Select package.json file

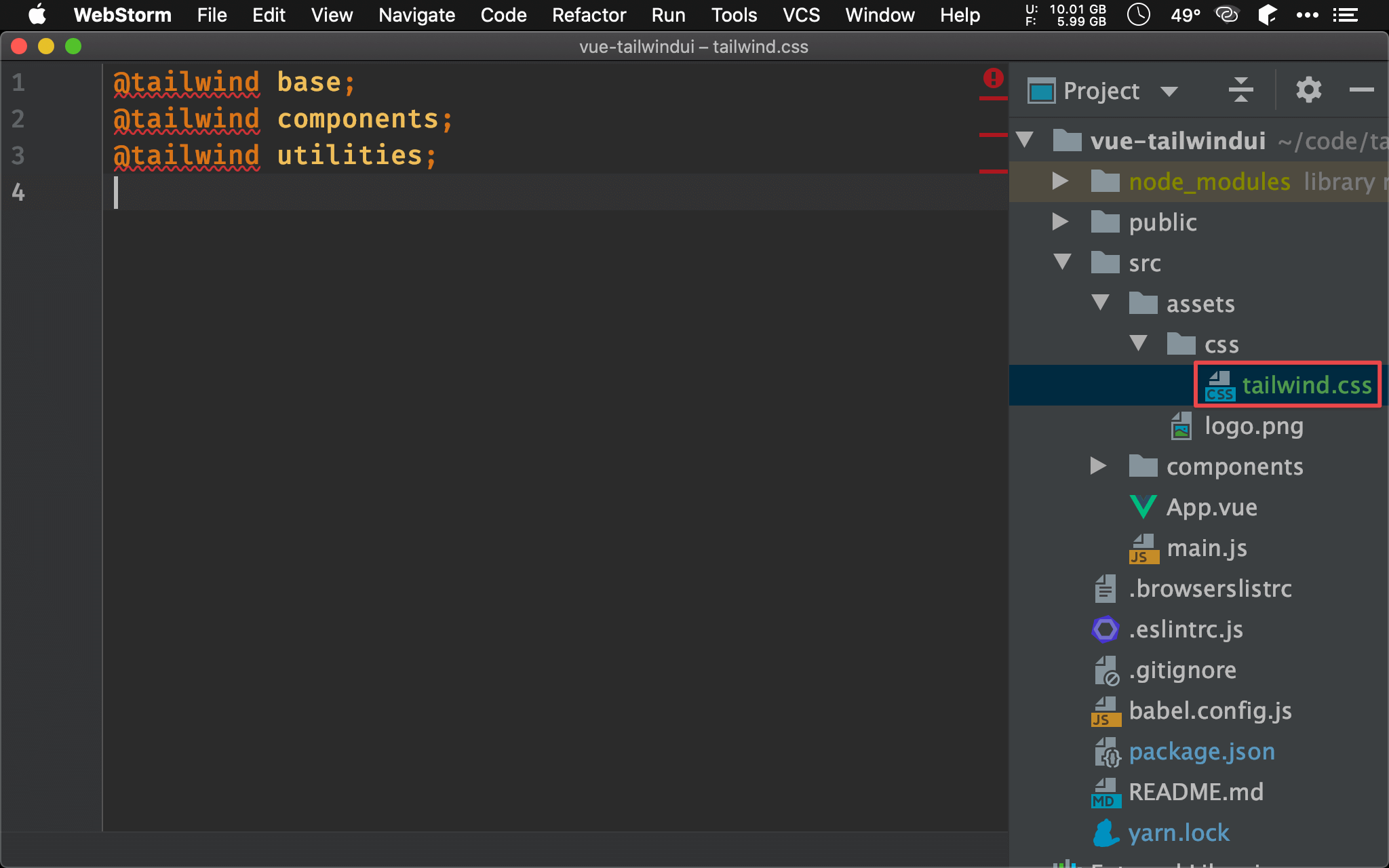click(1201, 751)
